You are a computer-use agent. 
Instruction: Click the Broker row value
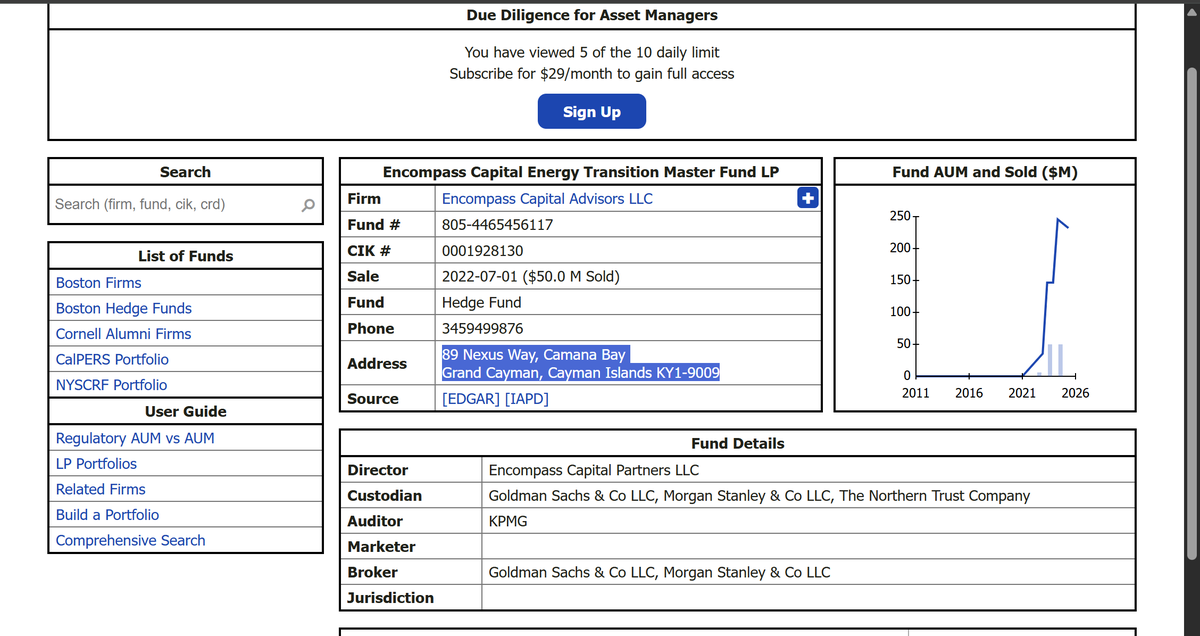tap(659, 572)
